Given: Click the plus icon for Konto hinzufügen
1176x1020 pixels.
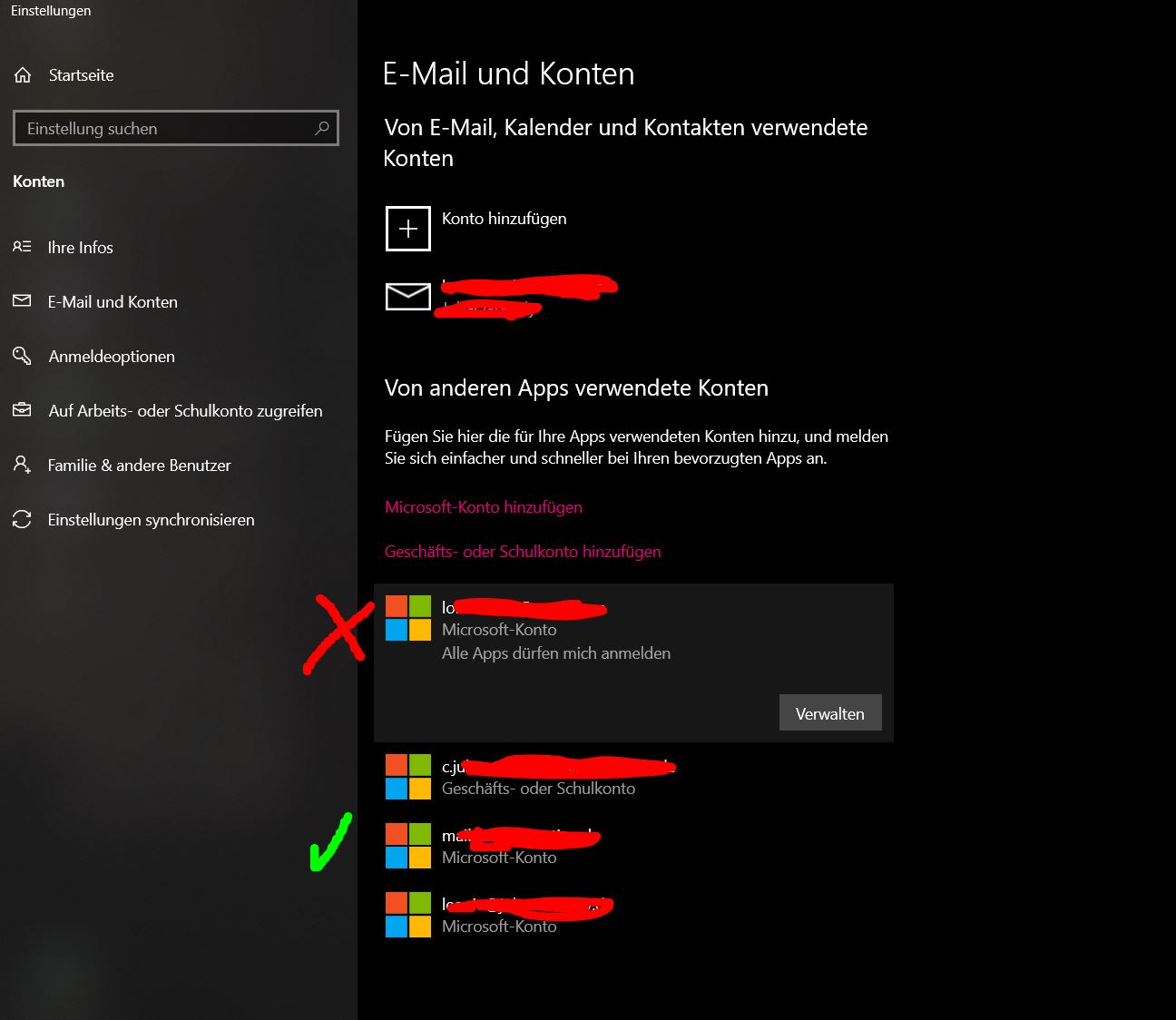Looking at the screenshot, I should 408,229.
